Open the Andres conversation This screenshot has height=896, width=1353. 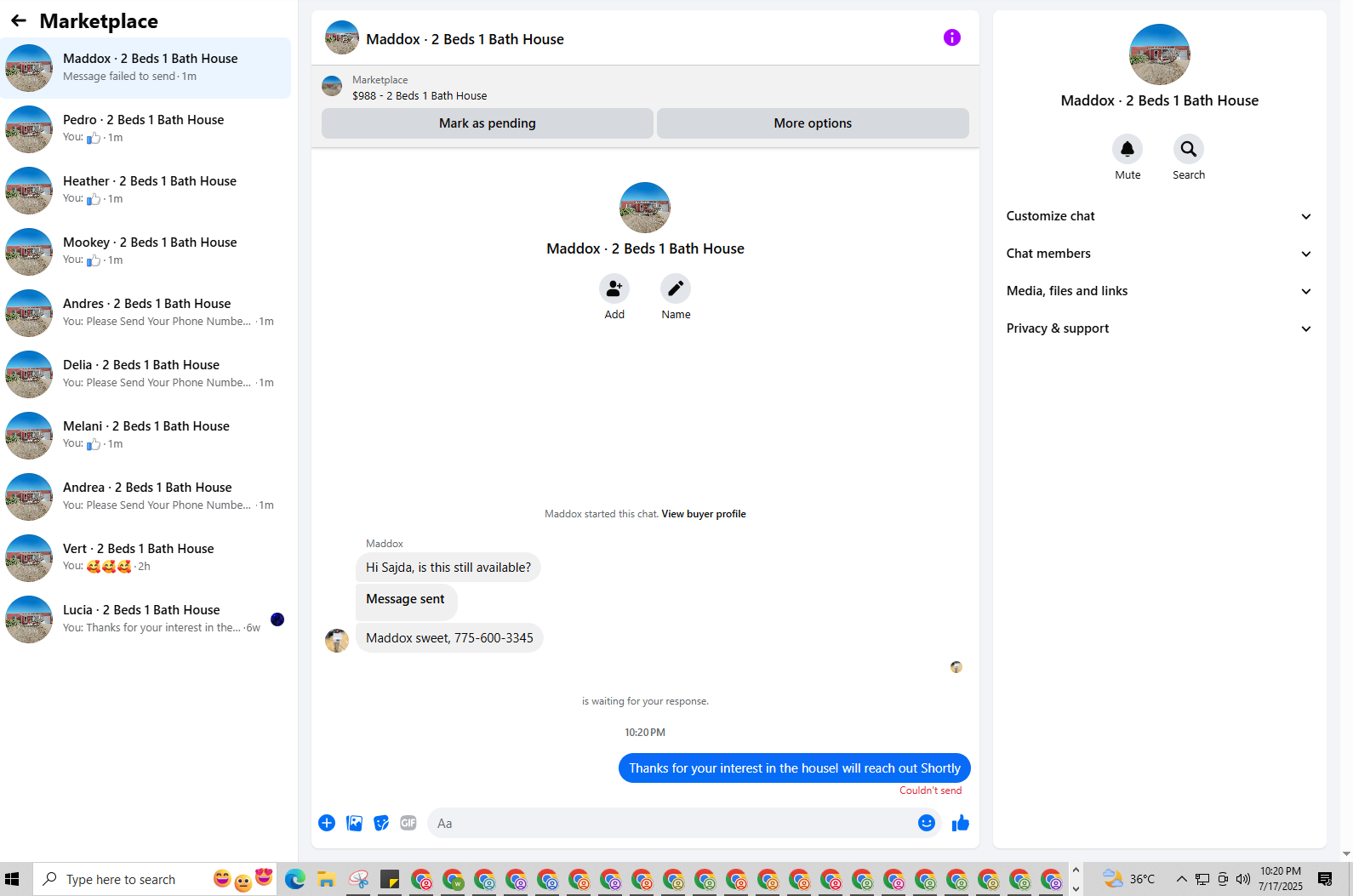[146, 313]
